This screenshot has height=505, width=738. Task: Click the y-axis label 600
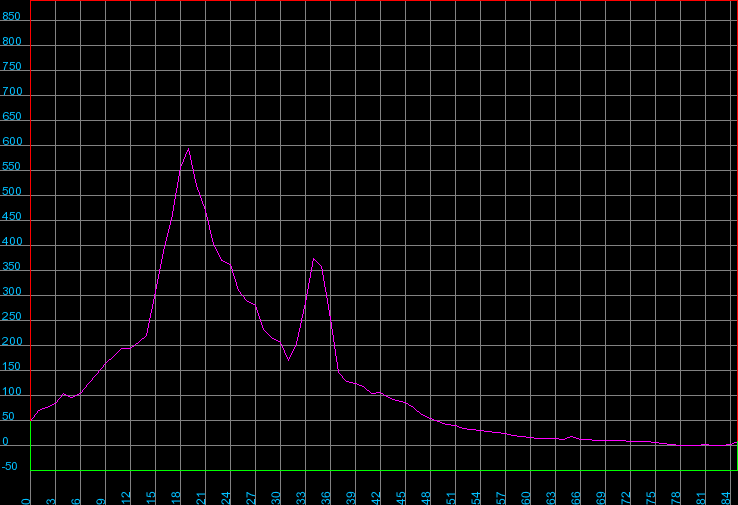coord(12,141)
